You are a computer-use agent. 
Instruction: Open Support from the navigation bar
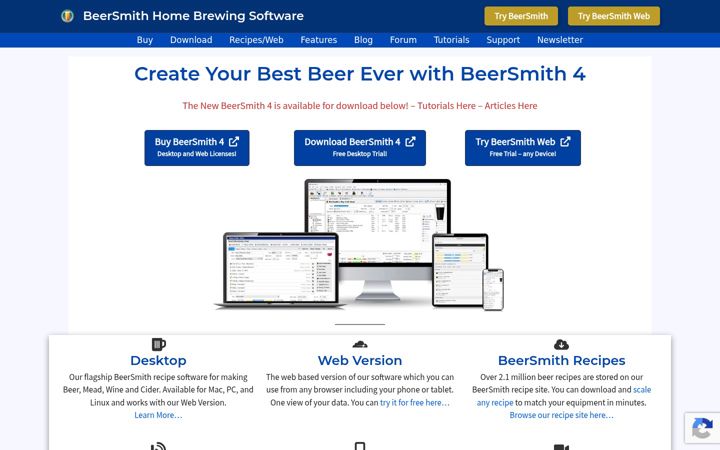(503, 40)
